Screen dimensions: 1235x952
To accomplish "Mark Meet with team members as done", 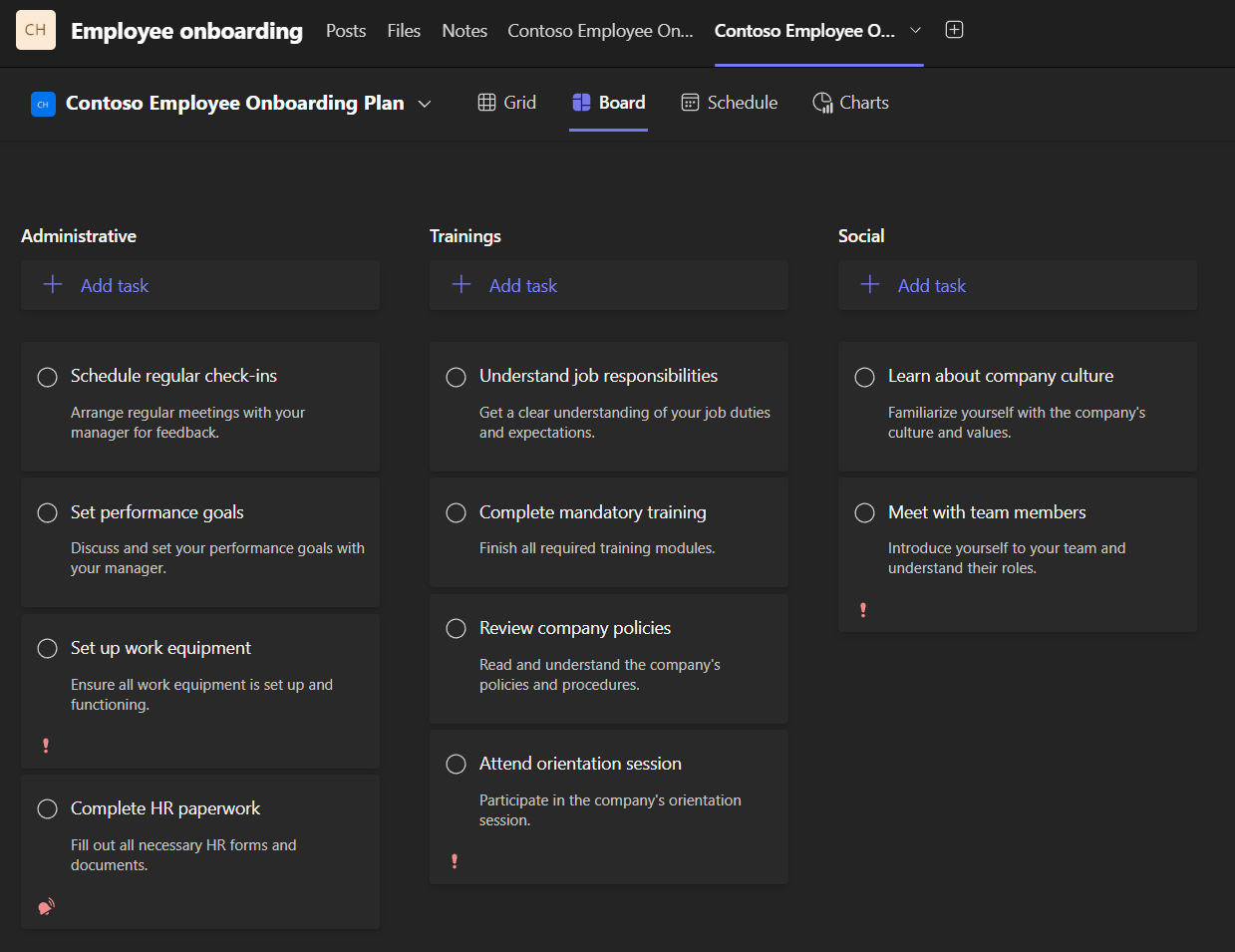I will coord(864,512).
